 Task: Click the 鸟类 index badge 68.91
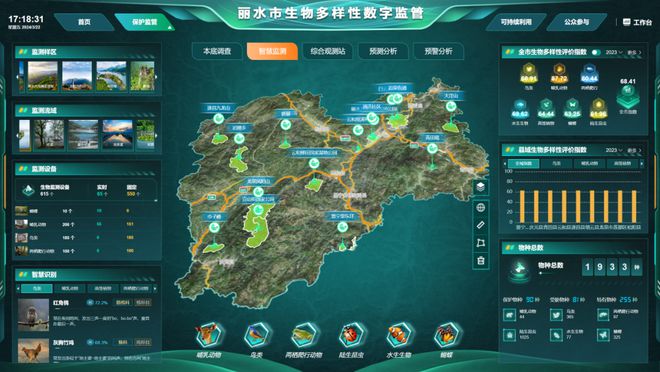click(x=529, y=74)
